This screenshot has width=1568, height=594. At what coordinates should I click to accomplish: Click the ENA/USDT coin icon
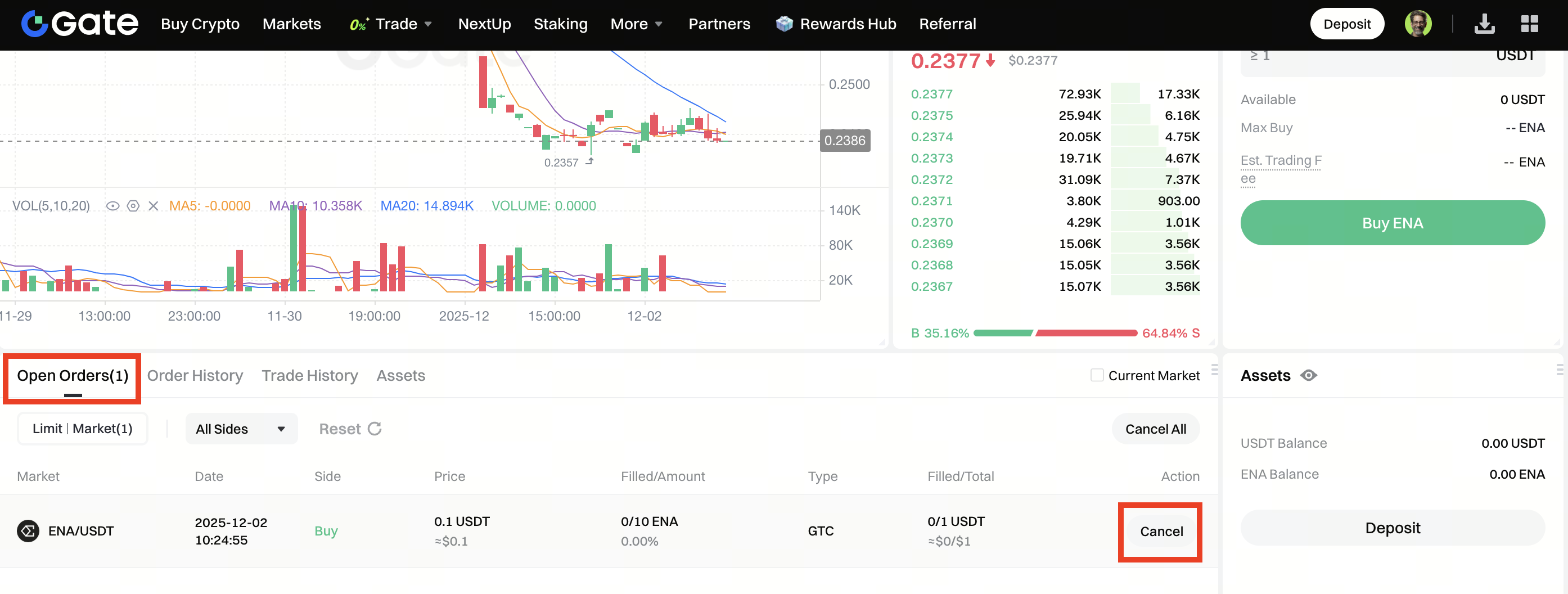click(x=28, y=530)
